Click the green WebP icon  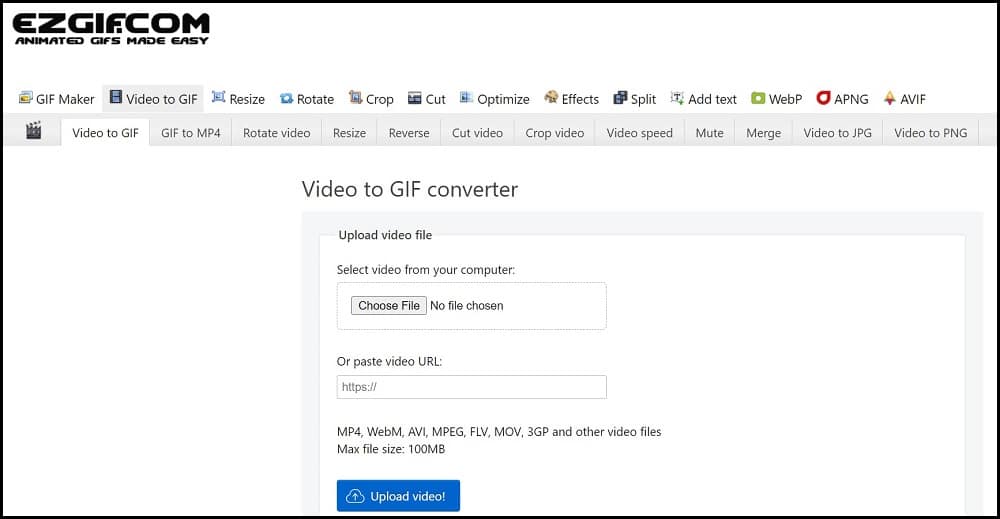758,98
